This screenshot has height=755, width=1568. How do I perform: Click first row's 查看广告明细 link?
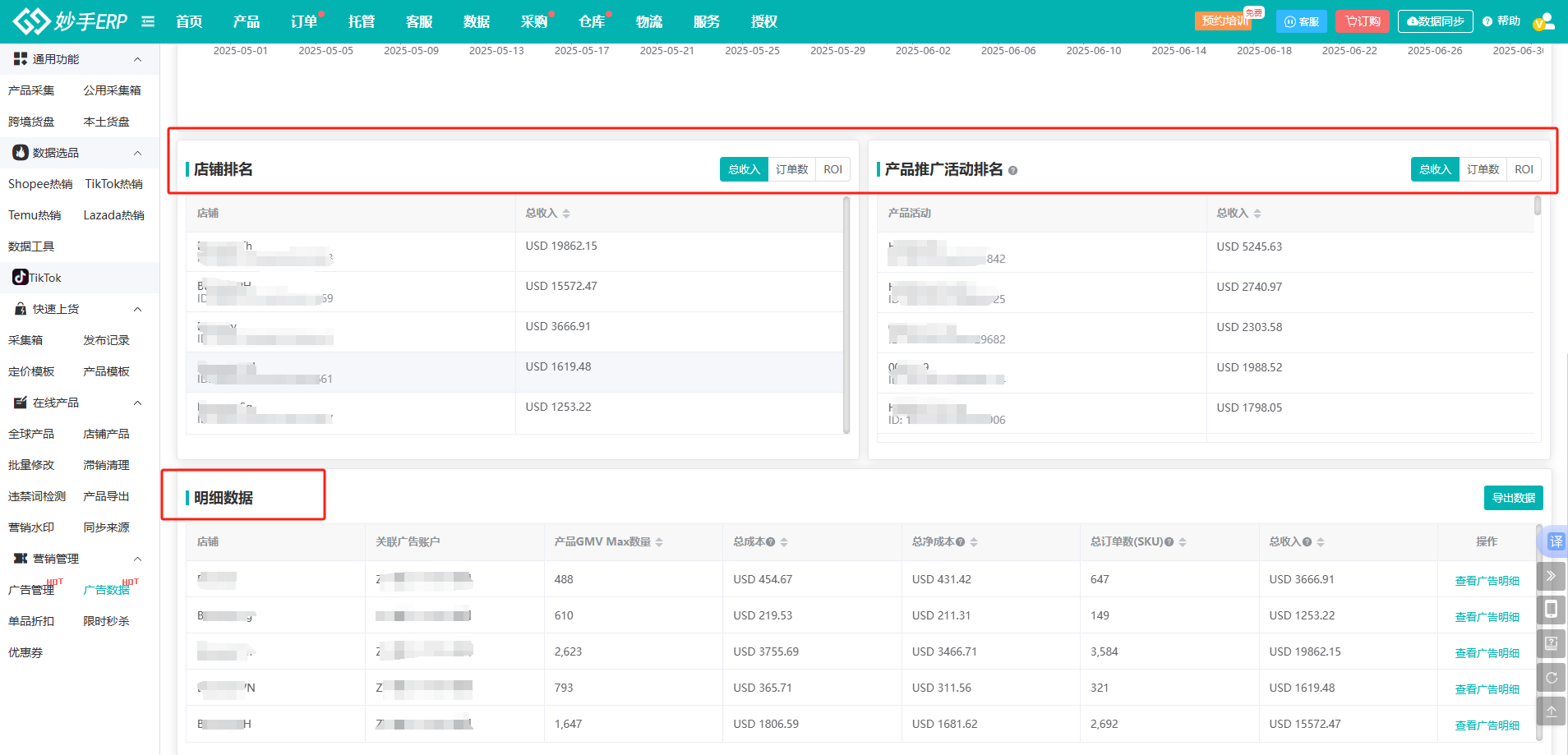(x=1487, y=581)
